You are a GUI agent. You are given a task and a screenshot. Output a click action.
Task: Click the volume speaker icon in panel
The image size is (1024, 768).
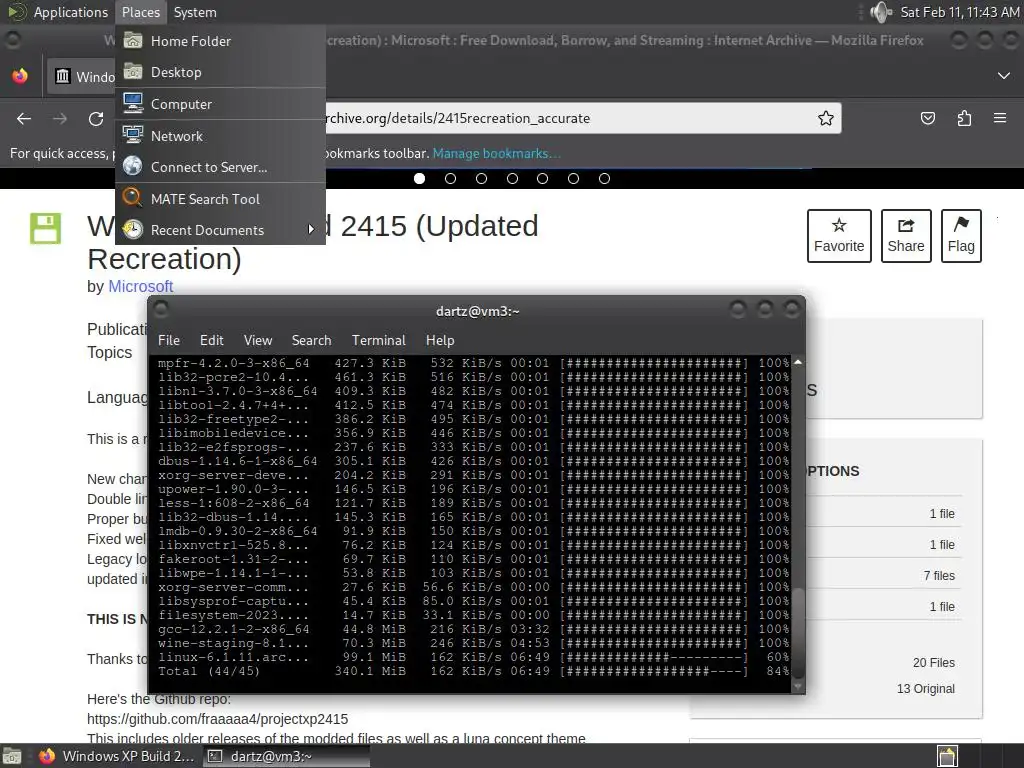point(880,12)
